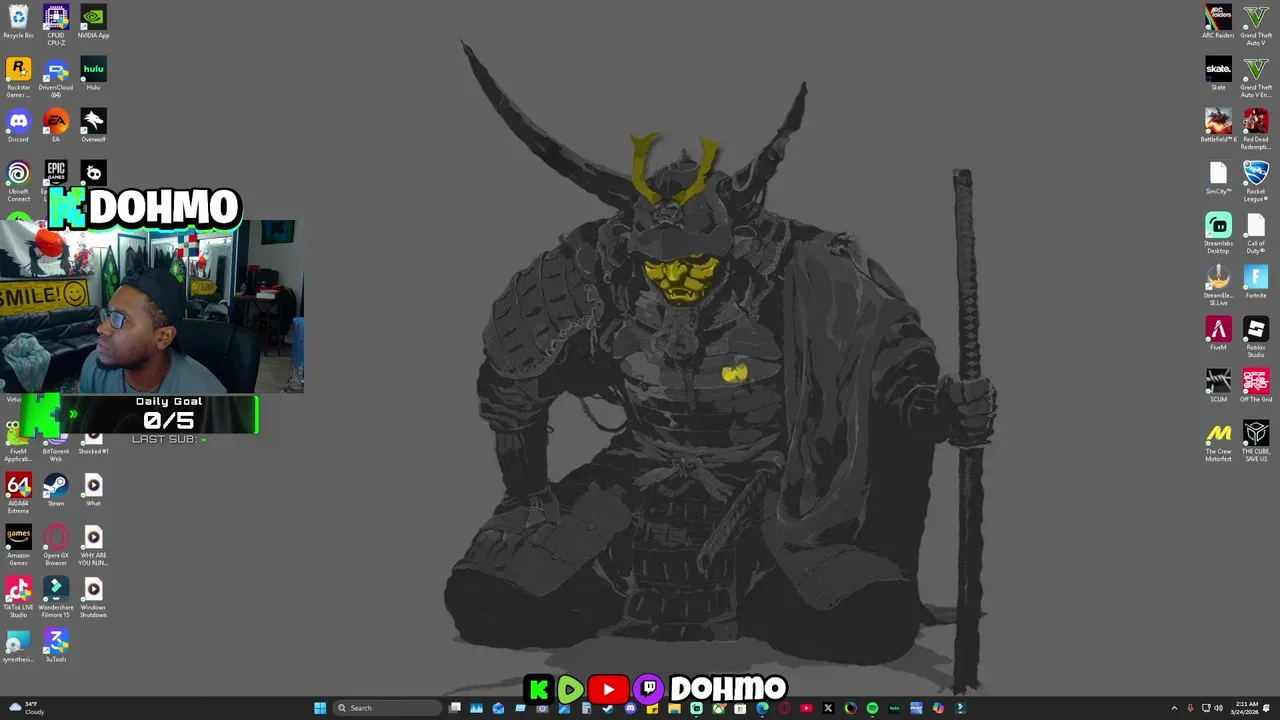Viewport: 1280px width, 720px height.
Task: Open the weather widget on taskbar
Action: (26, 708)
